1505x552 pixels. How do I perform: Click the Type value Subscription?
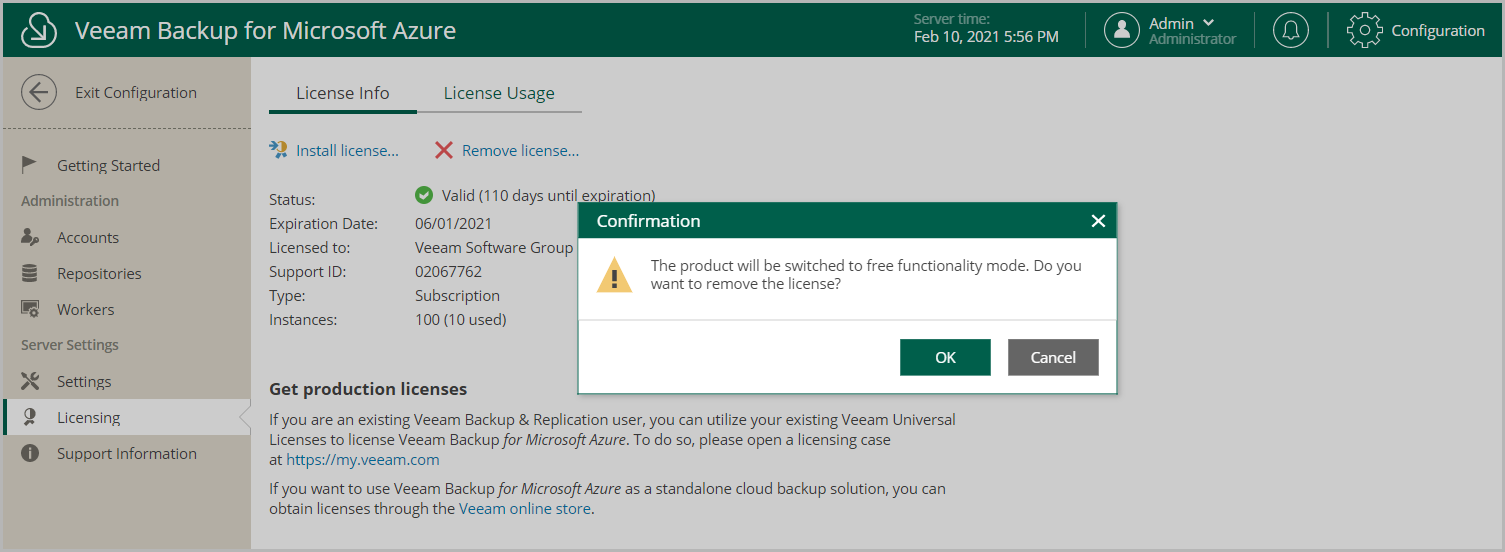coord(457,296)
